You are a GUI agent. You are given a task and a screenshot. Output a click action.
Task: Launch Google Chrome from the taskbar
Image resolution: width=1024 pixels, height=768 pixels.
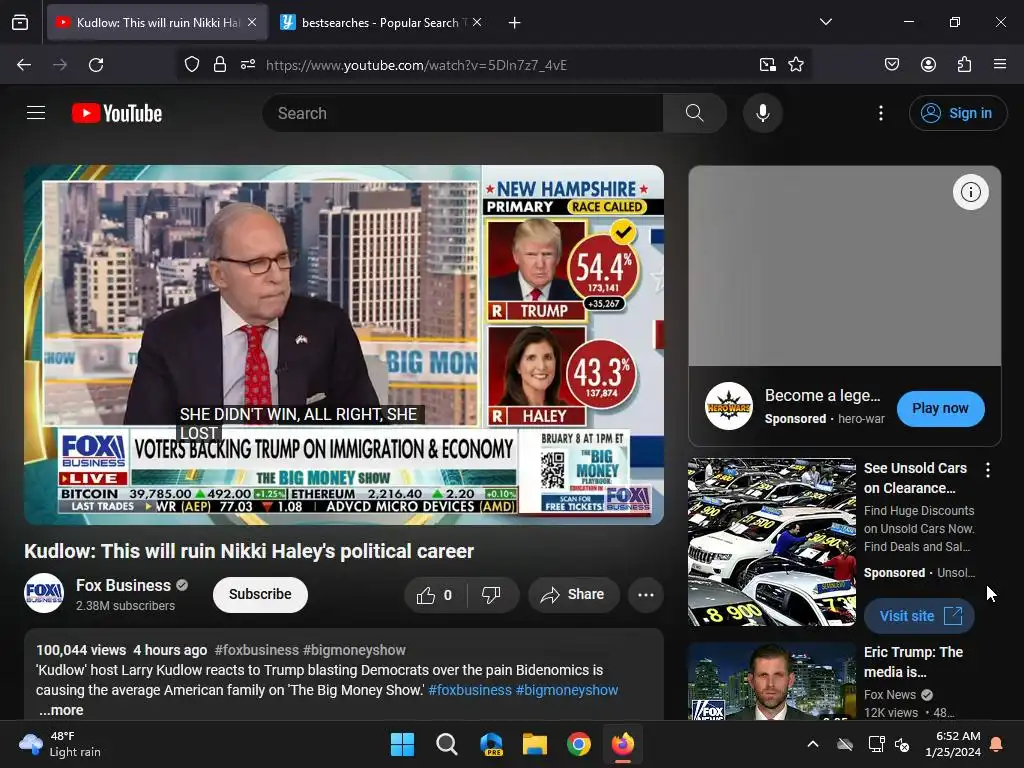pyautogui.click(x=579, y=744)
